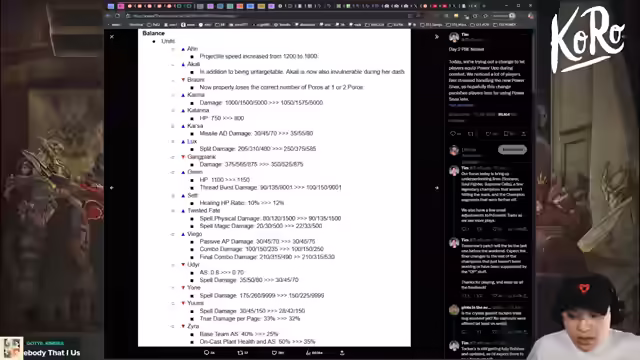Bookmark Tim's post in the side panel
Screen dimensions: 640x360
click(x=506, y=133)
